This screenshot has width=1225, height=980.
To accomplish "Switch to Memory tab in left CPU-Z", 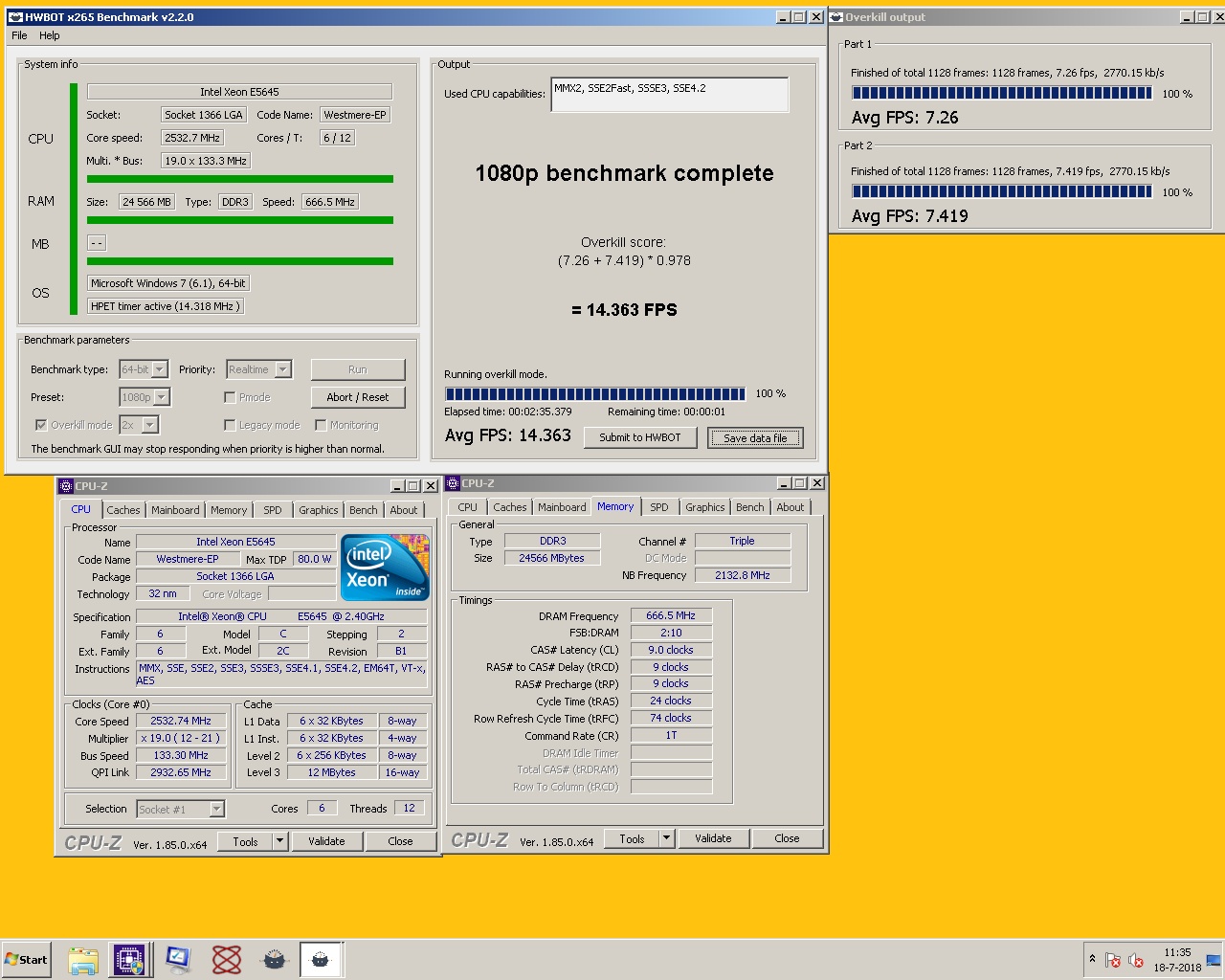I will point(229,510).
